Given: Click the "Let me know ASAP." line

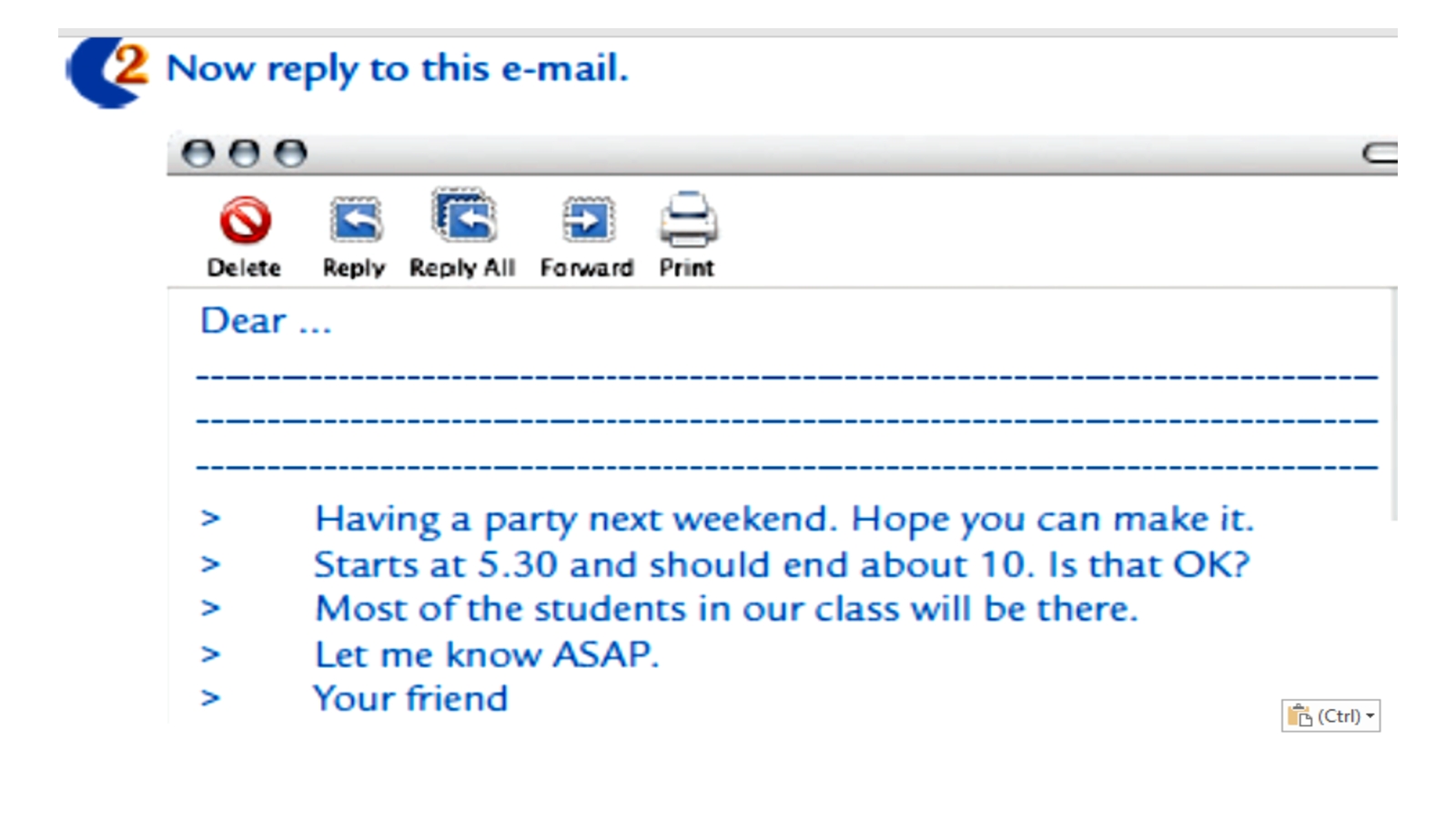Looking at the screenshot, I should point(486,655).
